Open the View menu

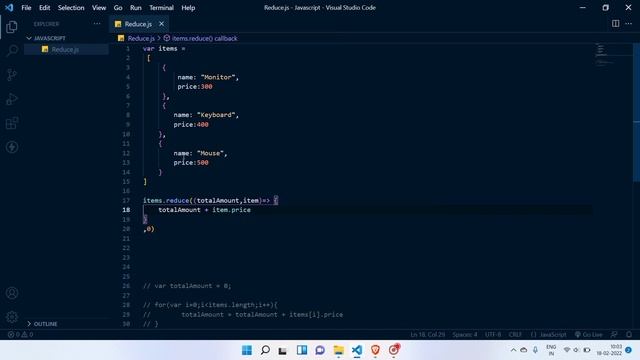coord(99,8)
